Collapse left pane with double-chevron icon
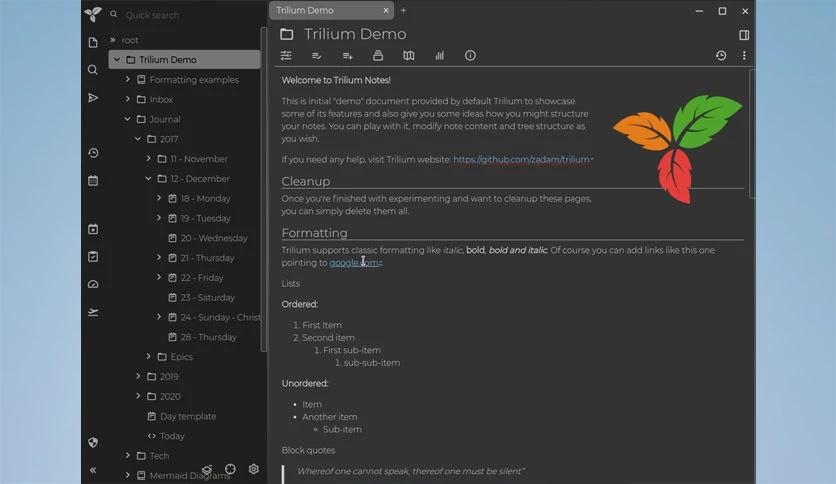This screenshot has width=836, height=484. 93,470
